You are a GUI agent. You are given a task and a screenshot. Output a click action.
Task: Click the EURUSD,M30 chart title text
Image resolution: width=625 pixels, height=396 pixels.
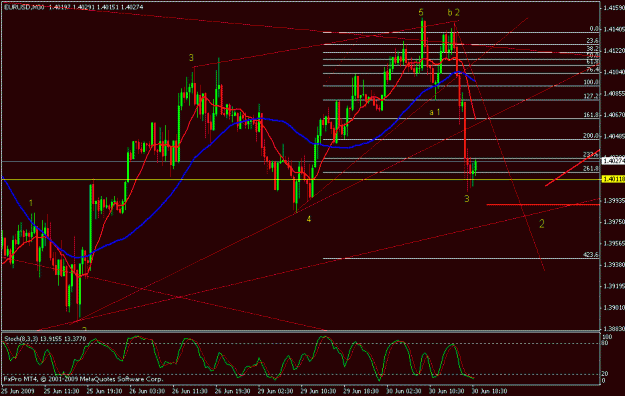tap(24, 7)
